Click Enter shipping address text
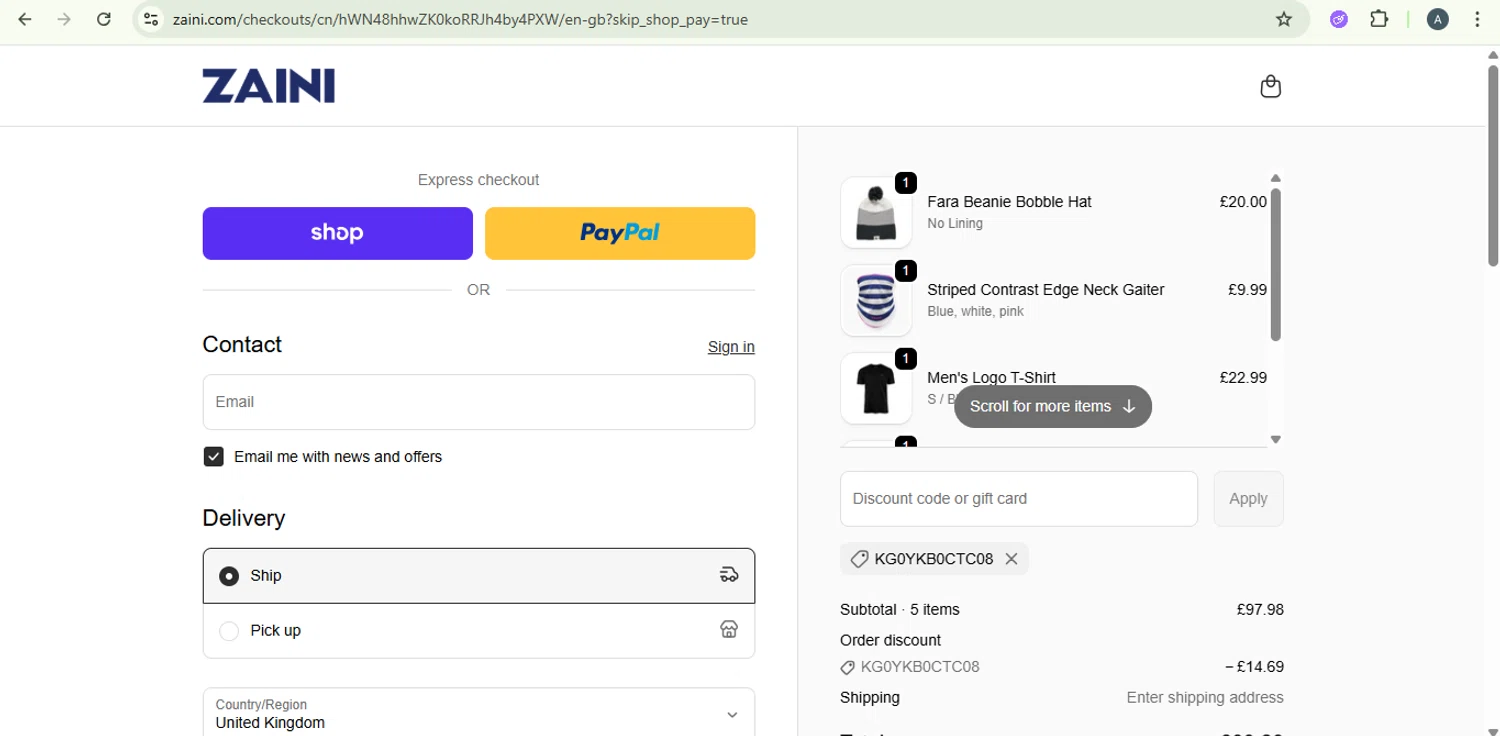1500x736 pixels. [x=1205, y=697]
